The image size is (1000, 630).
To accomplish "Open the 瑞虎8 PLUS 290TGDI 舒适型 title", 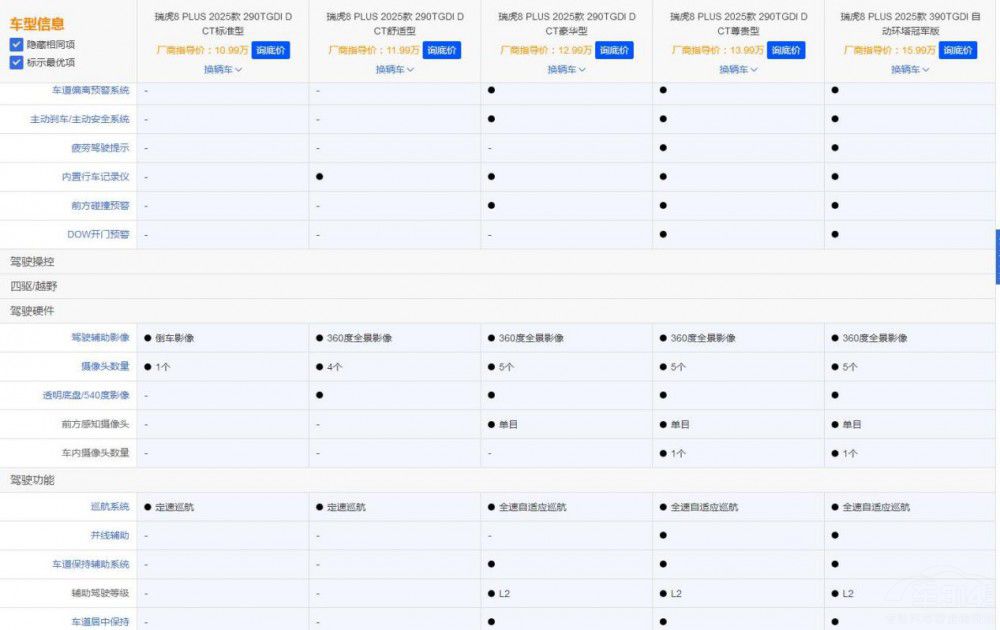I will (394, 24).
